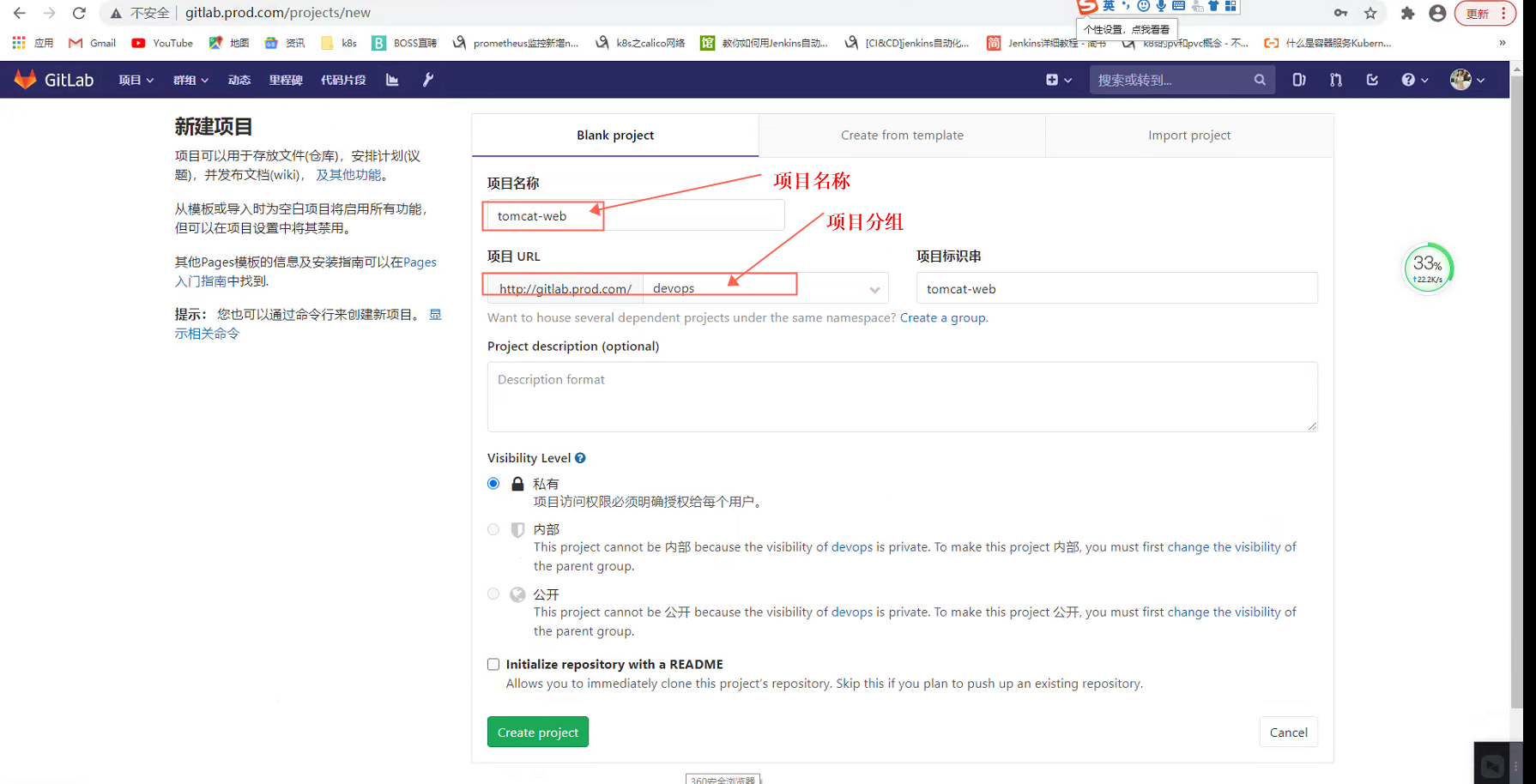
Task: Select the 私有 private visibility radio
Action: point(493,484)
